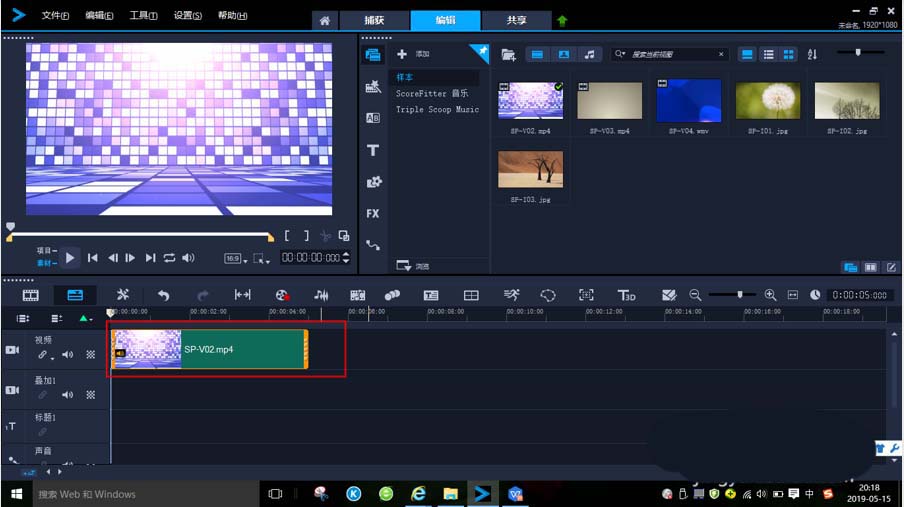Screen dimensions: 904x507
Task: Open the mask creator icon
Action: (548, 295)
